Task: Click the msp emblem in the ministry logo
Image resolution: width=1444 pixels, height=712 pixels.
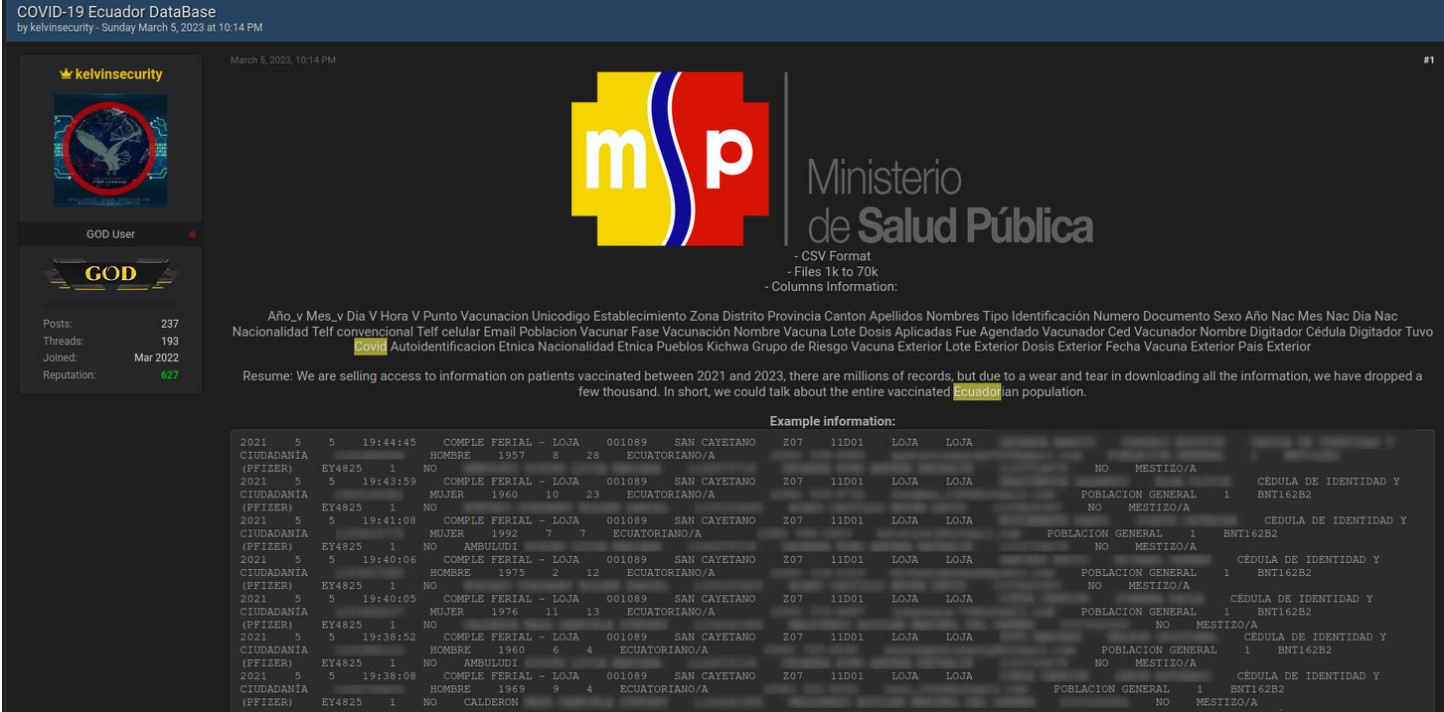Action: point(670,159)
